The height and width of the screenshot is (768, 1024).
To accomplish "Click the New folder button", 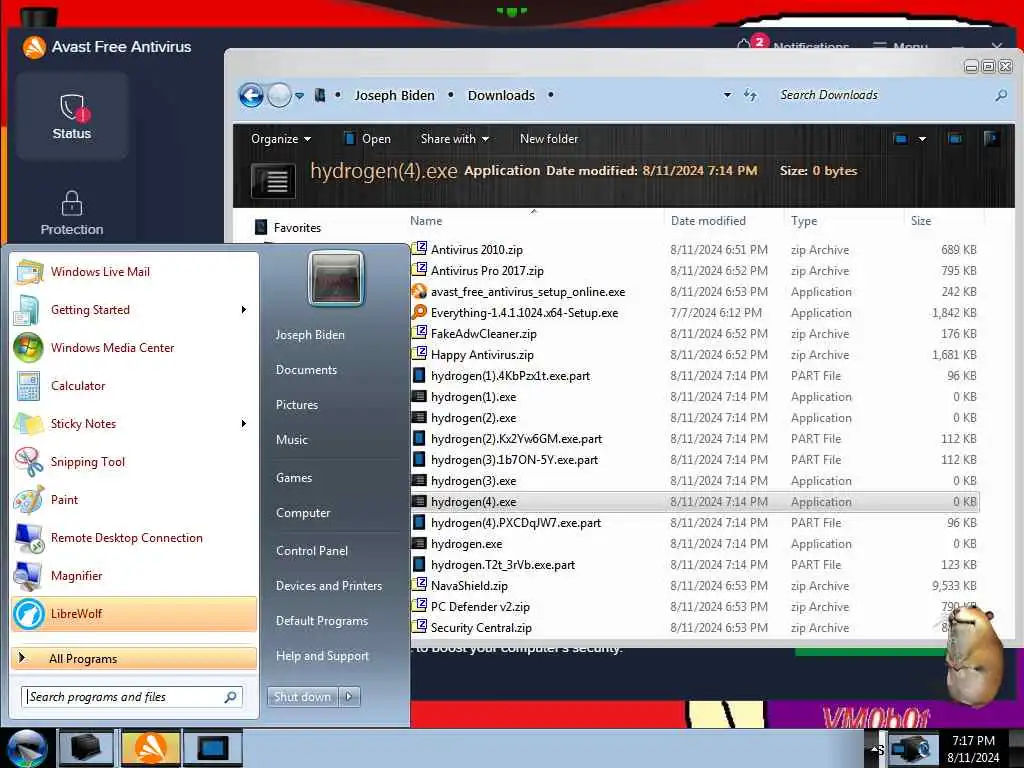I will pos(549,138).
